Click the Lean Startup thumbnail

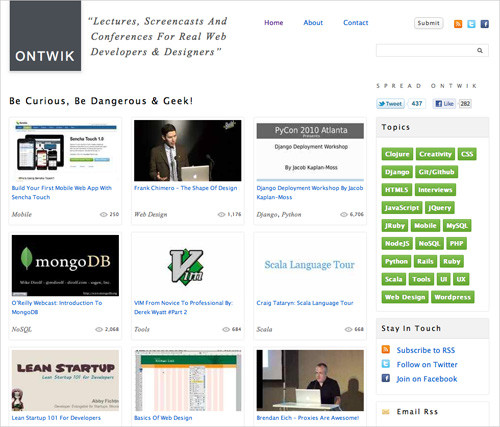pyautogui.click(x=65, y=380)
